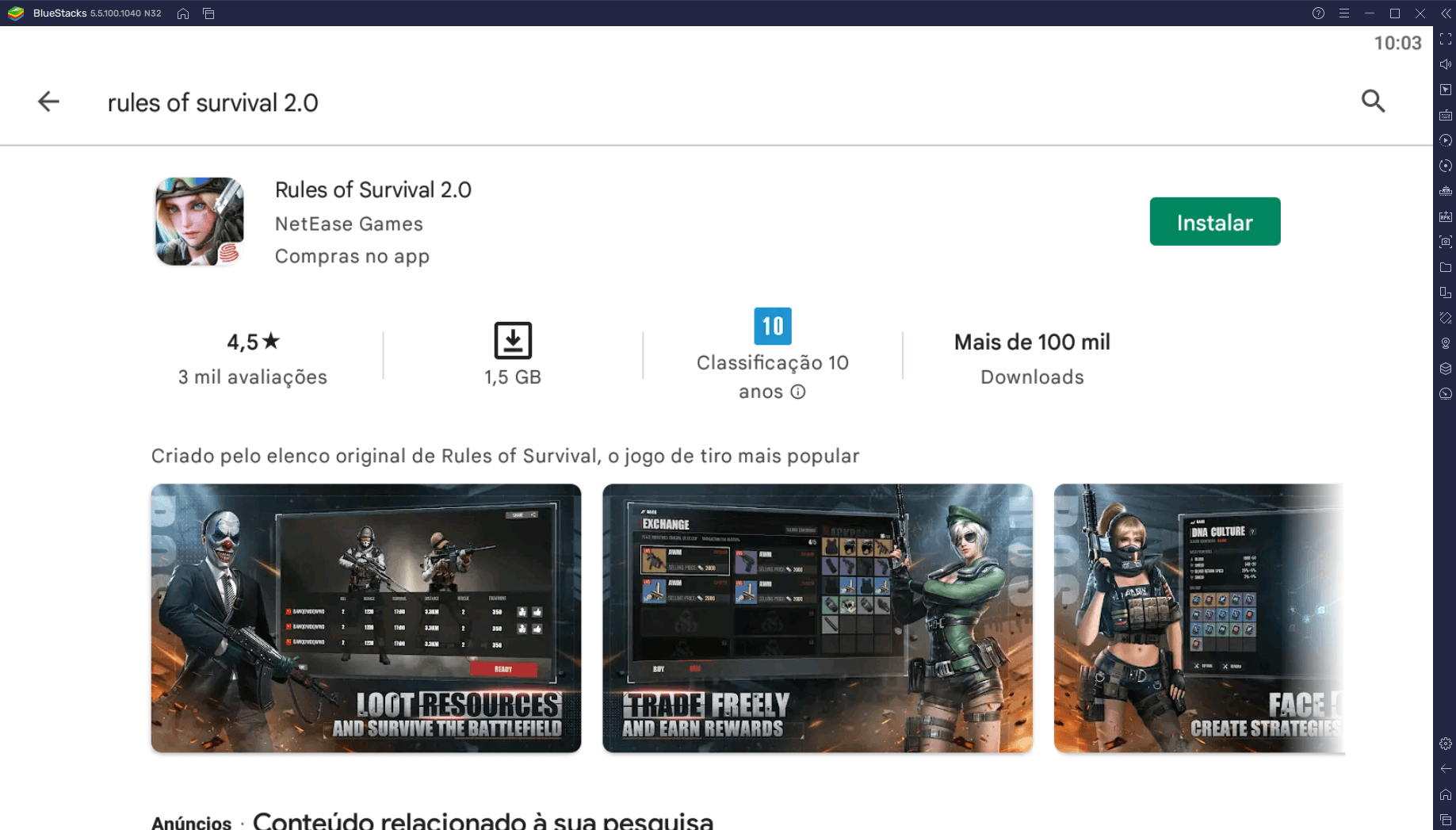
Task: Click the blue 10 age rating badge
Action: [x=772, y=326]
